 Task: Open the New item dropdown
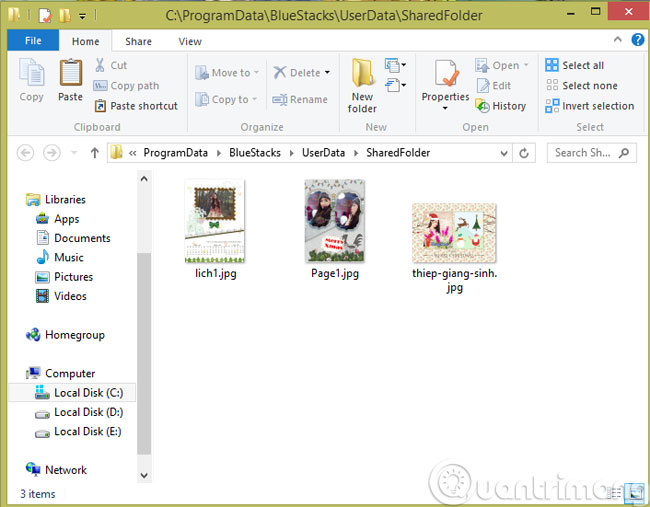pyautogui.click(x=395, y=65)
